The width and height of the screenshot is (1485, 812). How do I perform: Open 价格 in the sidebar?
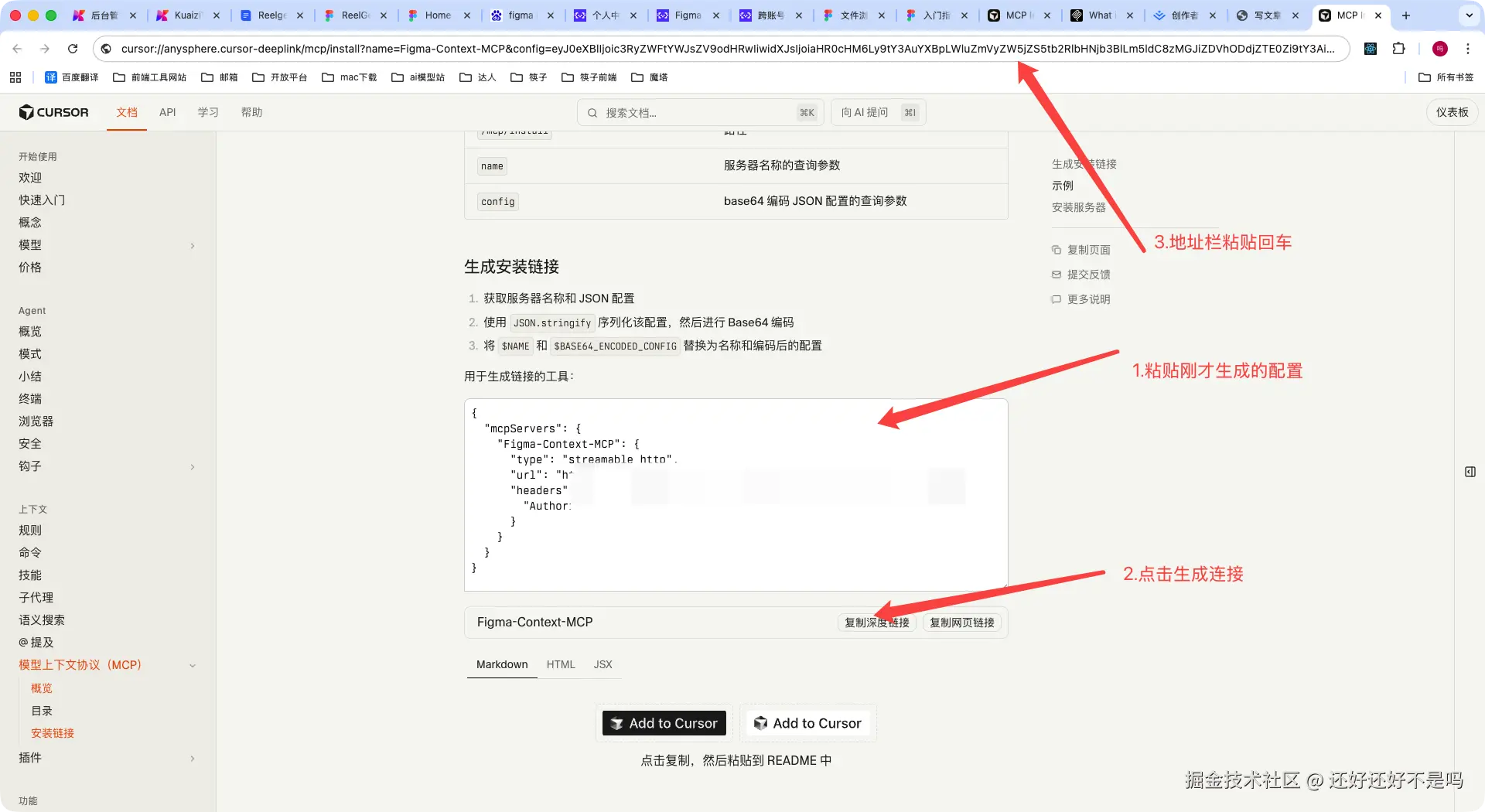pyautogui.click(x=30, y=268)
